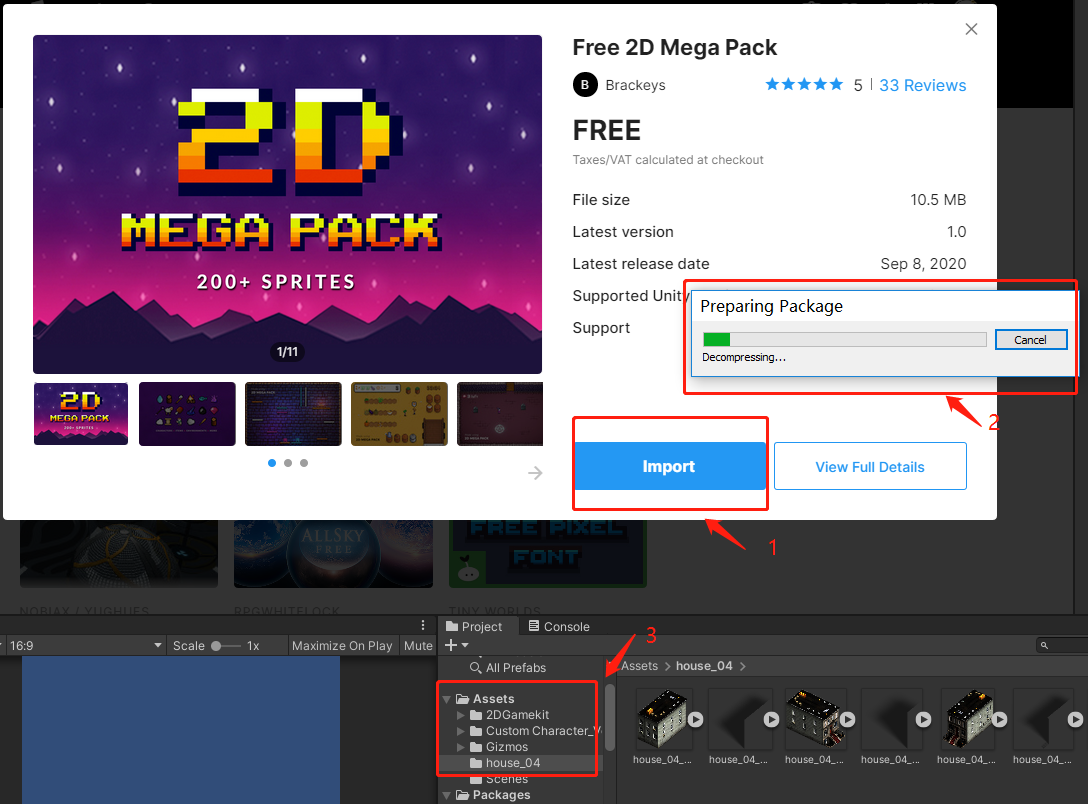This screenshot has width=1088, height=804.
Task: Select the house_04 folder in tree
Action: click(x=513, y=763)
